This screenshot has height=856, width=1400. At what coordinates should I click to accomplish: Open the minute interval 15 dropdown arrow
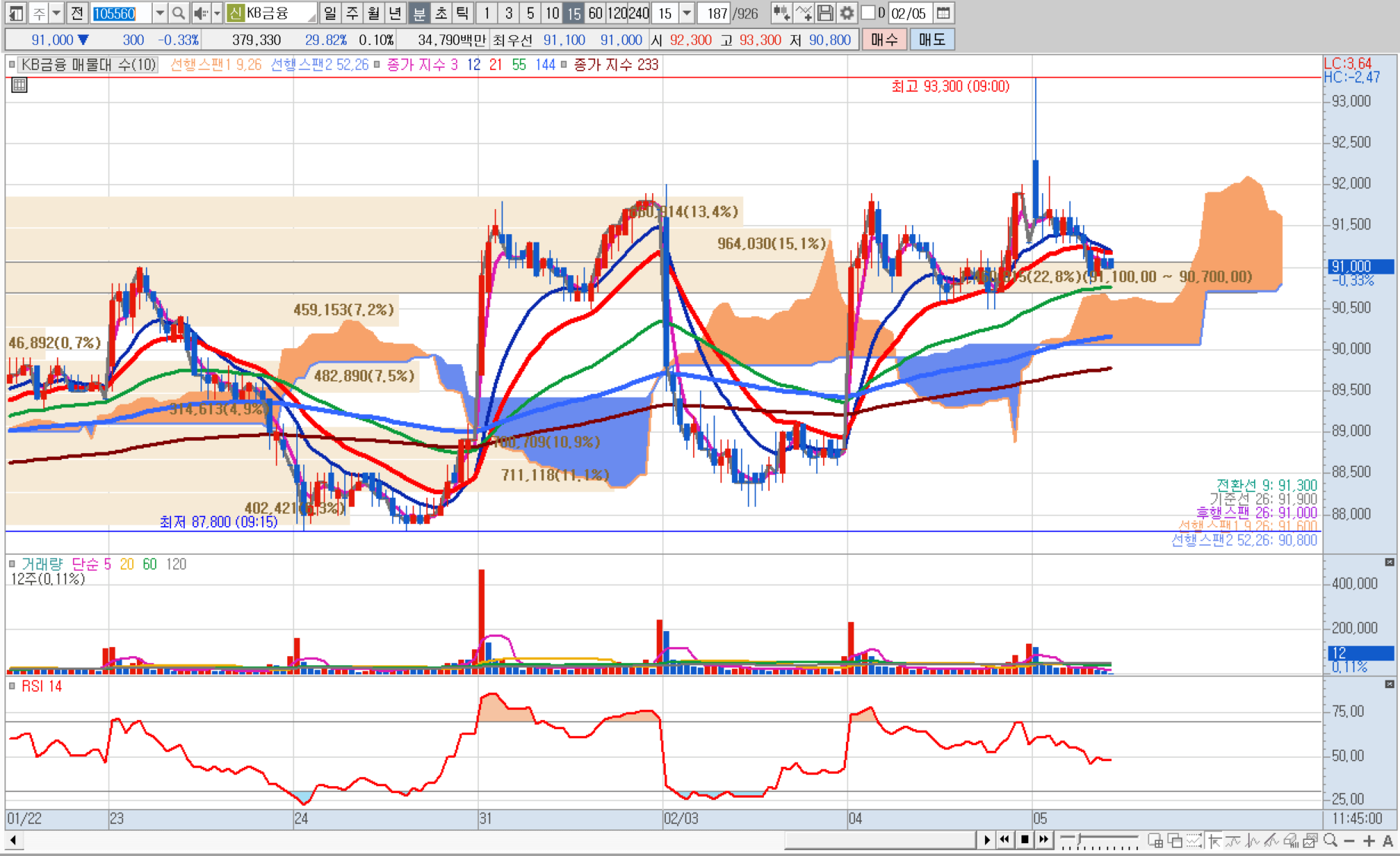point(686,13)
